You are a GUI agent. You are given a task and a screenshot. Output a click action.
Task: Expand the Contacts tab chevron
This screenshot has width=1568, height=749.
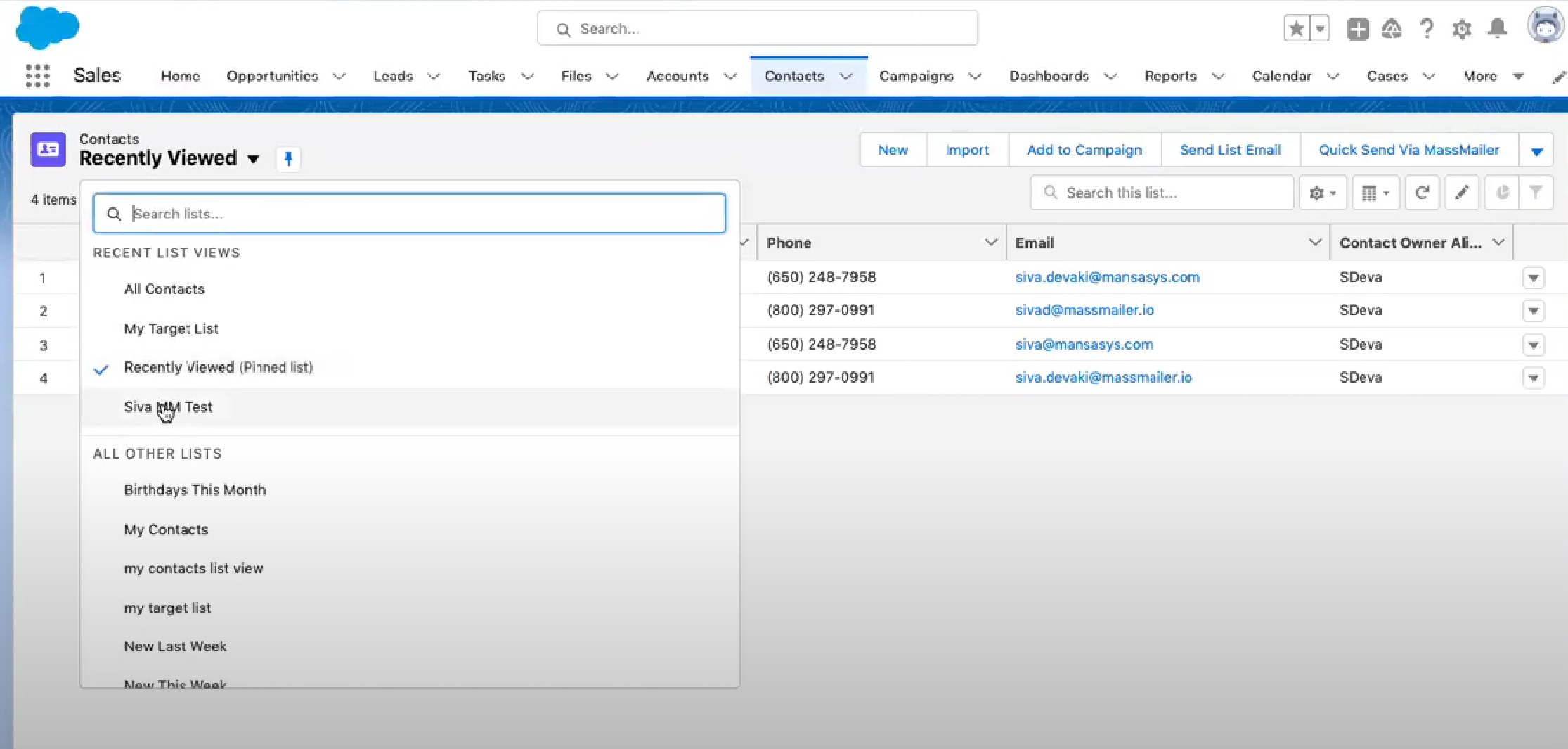click(x=846, y=76)
